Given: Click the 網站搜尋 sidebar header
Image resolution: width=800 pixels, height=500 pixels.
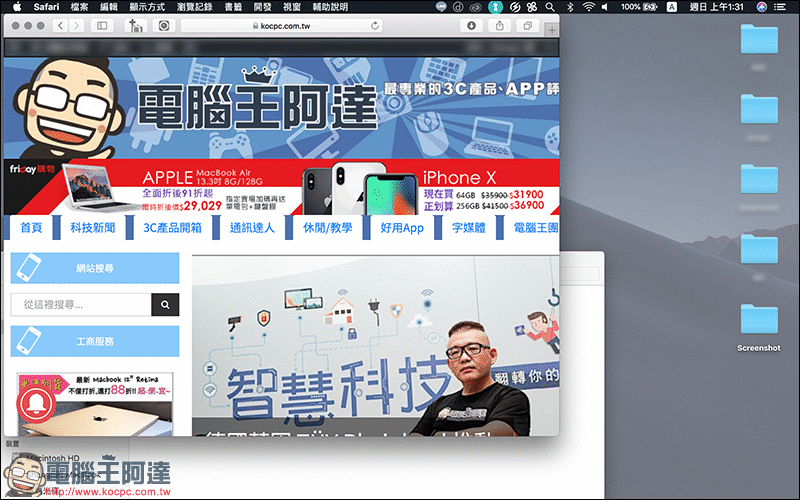Looking at the screenshot, I should coord(95,268).
